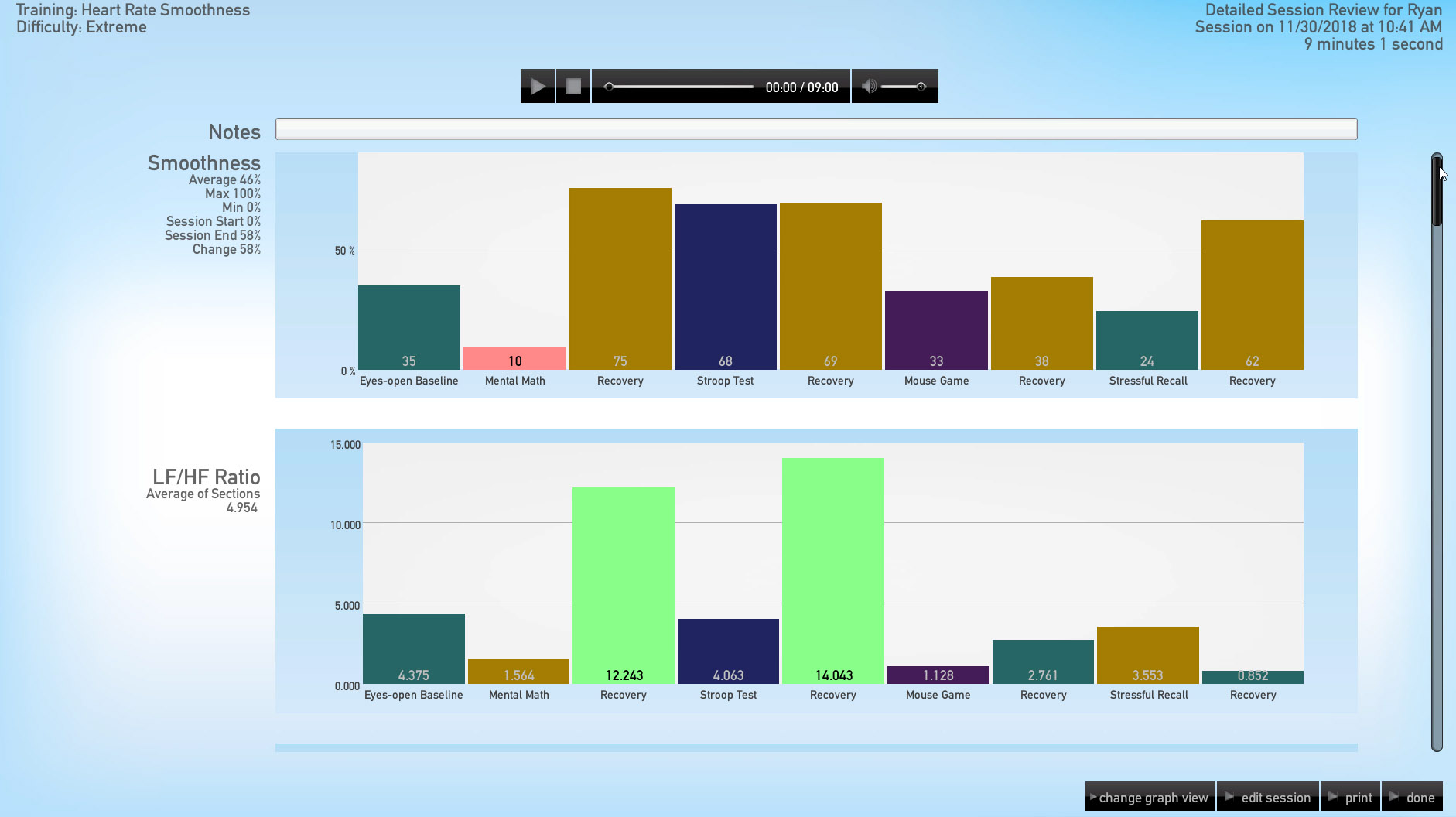
Task: Select the Stroop Test smoothness bar showing 68
Action: (x=725, y=286)
